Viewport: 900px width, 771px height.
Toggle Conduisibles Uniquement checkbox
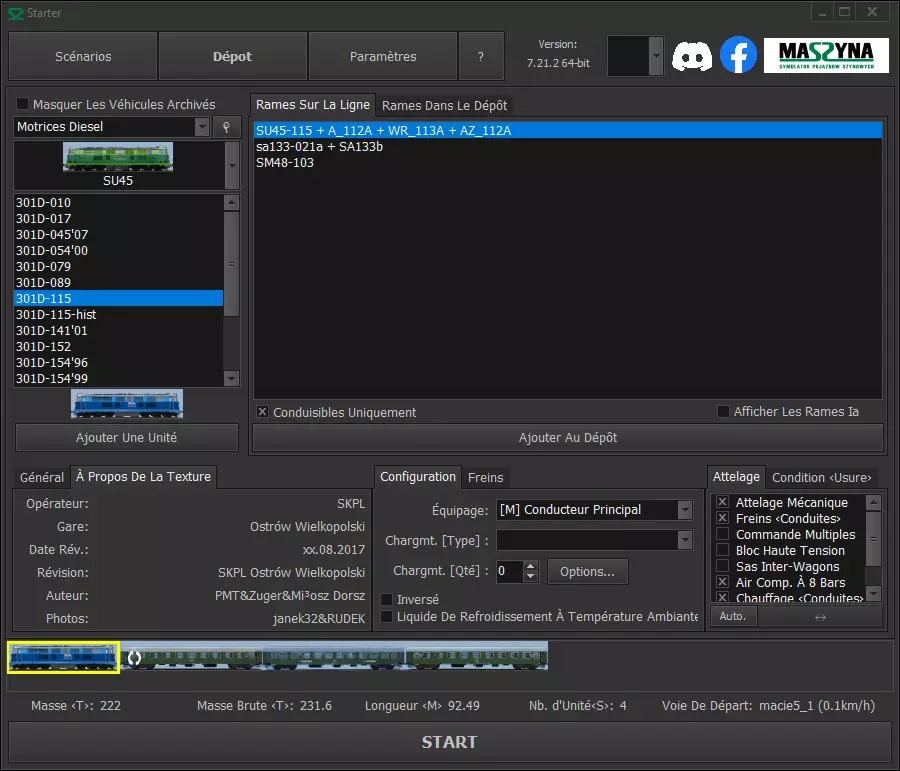click(263, 412)
